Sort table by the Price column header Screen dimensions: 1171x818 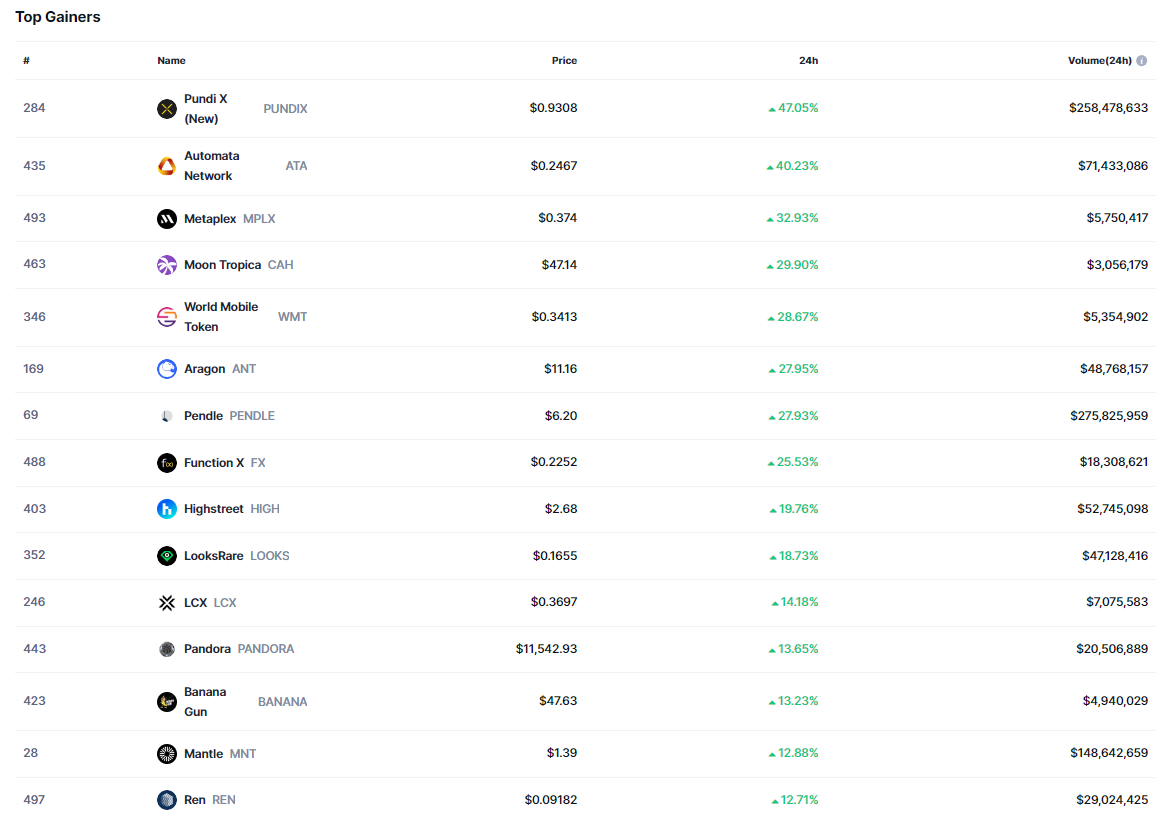pos(564,61)
